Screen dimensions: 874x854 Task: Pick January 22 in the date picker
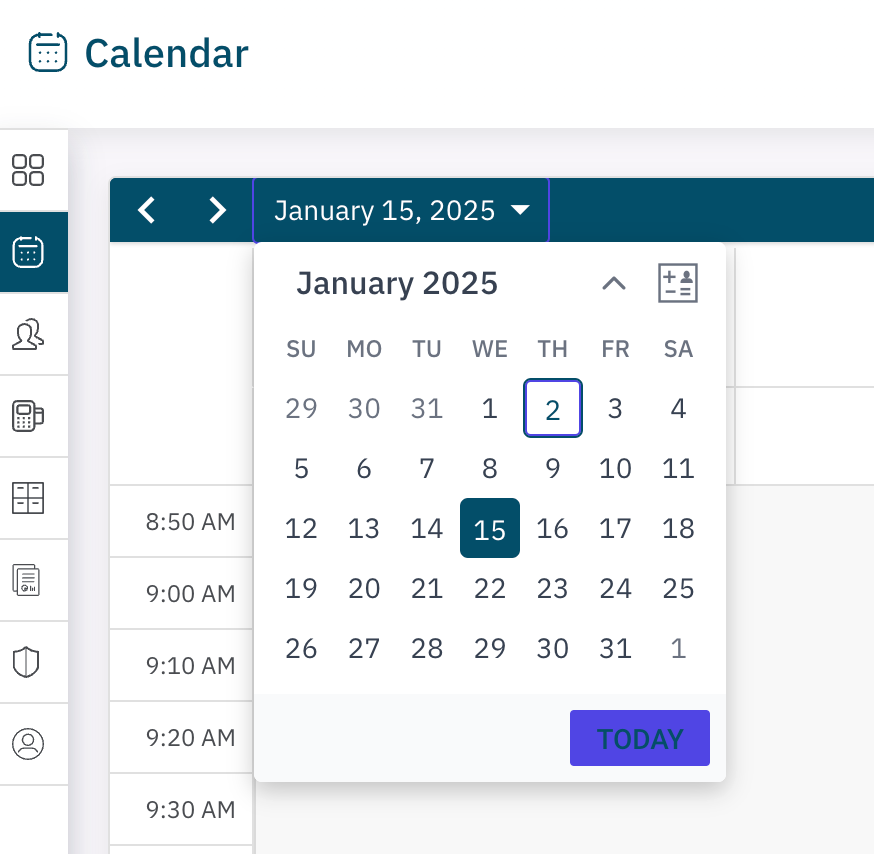click(x=490, y=588)
